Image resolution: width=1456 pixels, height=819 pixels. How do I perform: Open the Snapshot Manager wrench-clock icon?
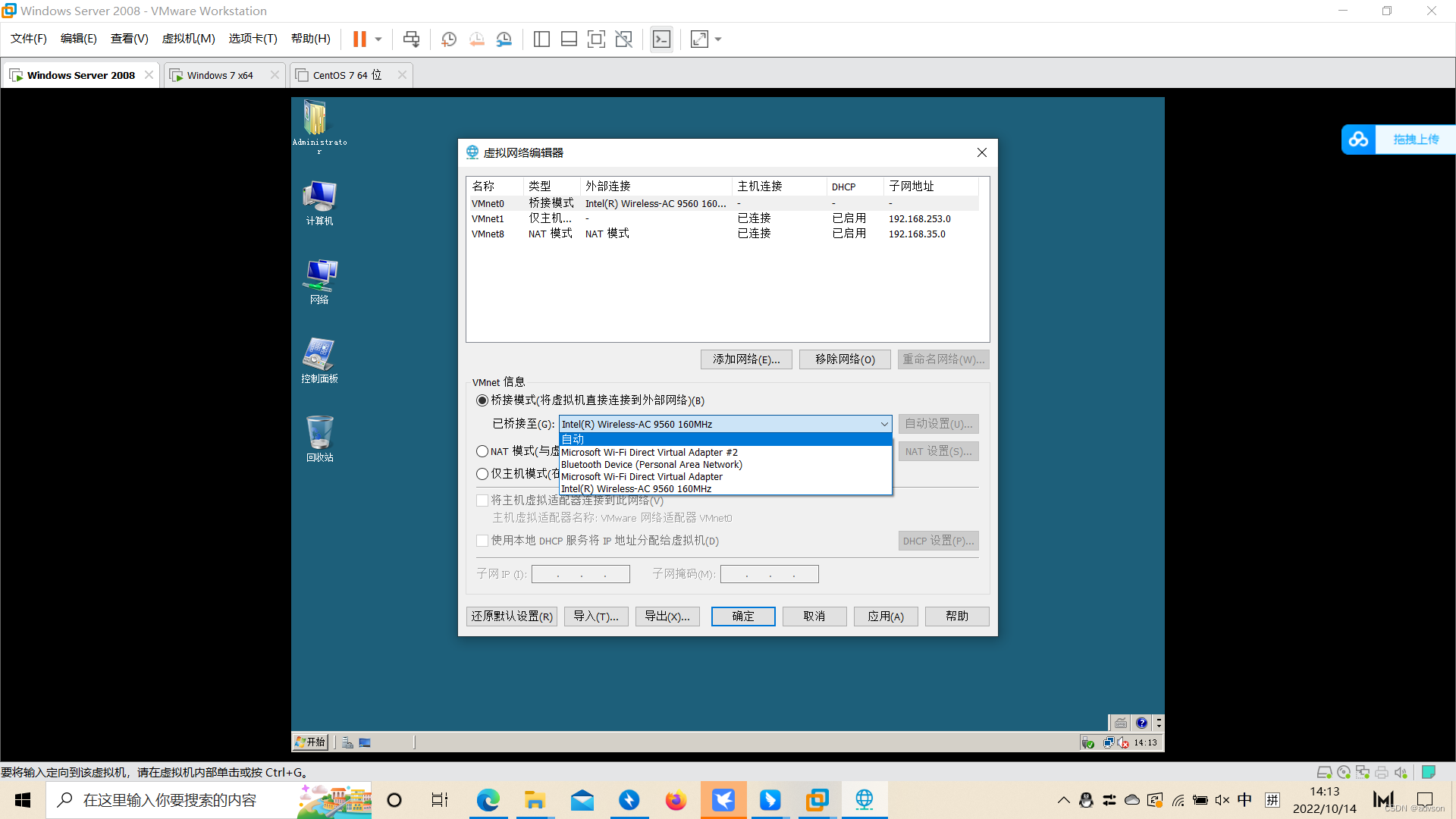504,39
